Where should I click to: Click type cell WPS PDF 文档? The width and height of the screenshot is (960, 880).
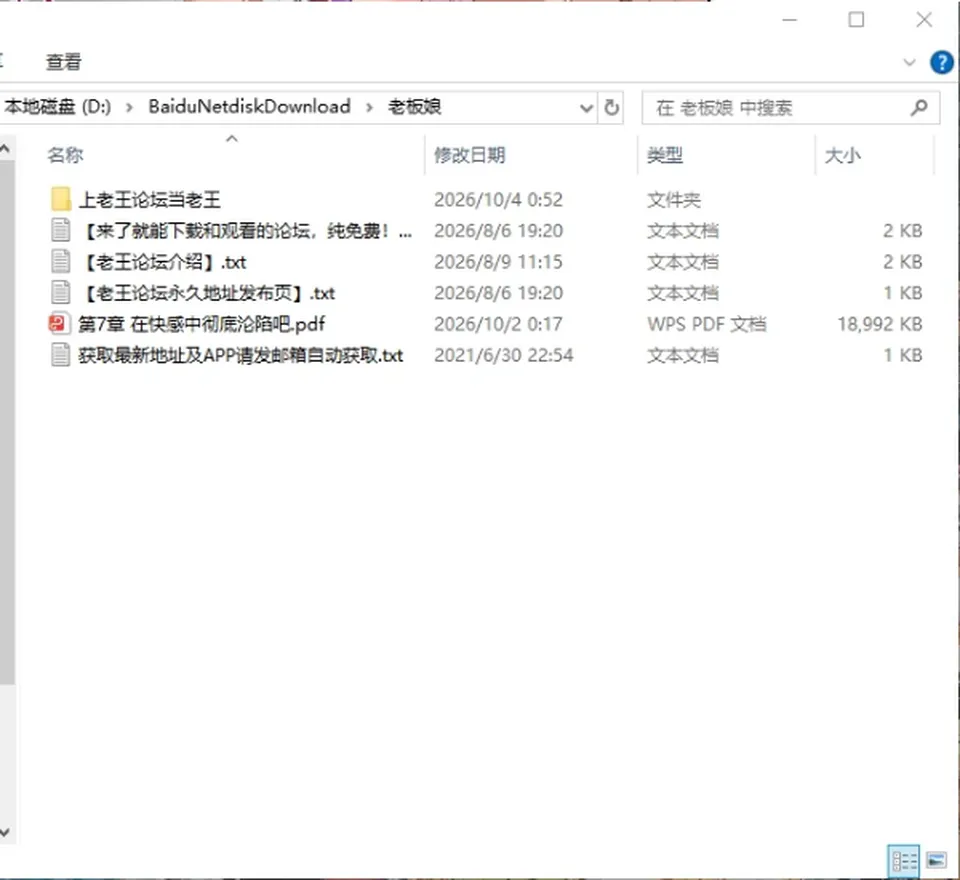[707, 324]
